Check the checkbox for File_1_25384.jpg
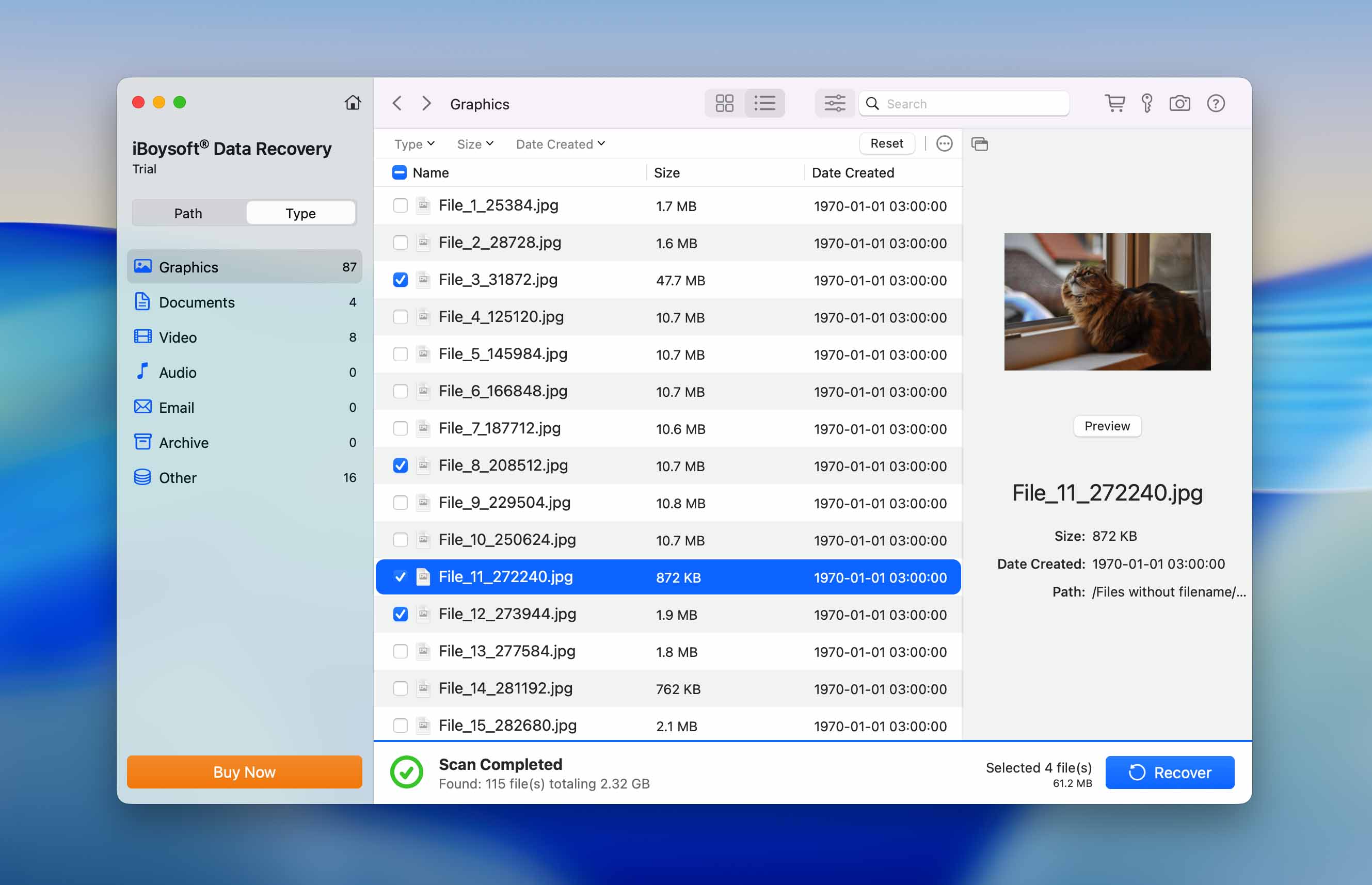The image size is (1372, 885). 400,205
